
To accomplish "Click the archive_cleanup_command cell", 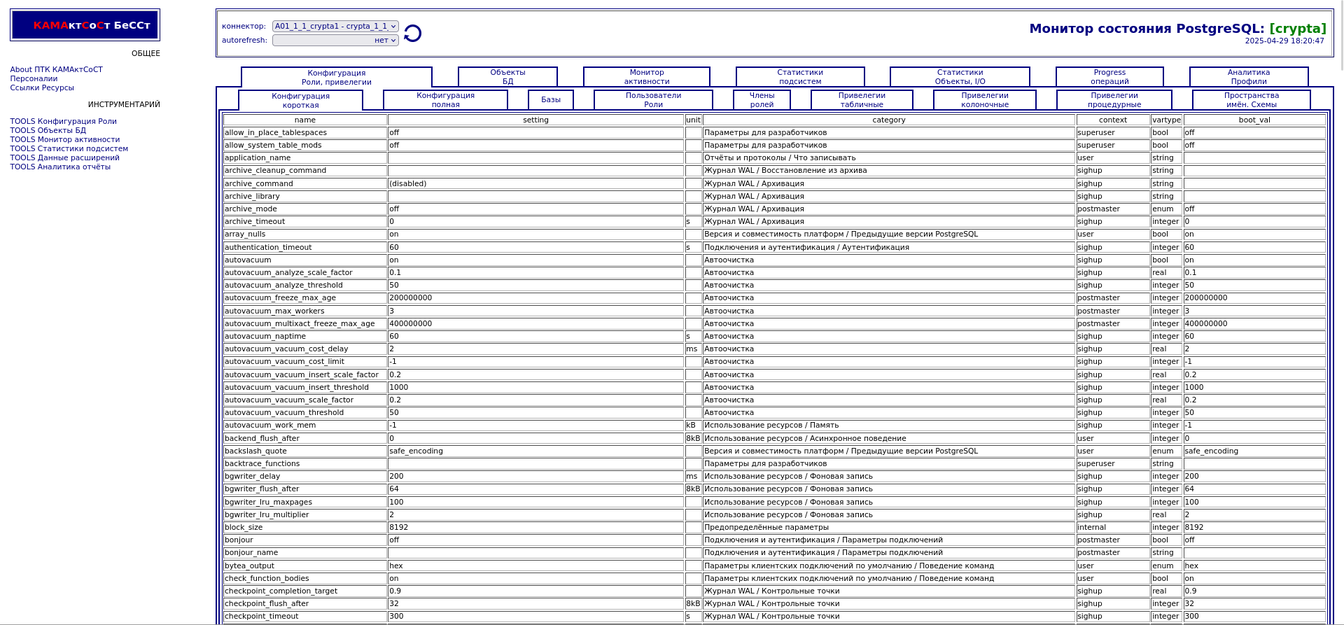I will [x=305, y=171].
